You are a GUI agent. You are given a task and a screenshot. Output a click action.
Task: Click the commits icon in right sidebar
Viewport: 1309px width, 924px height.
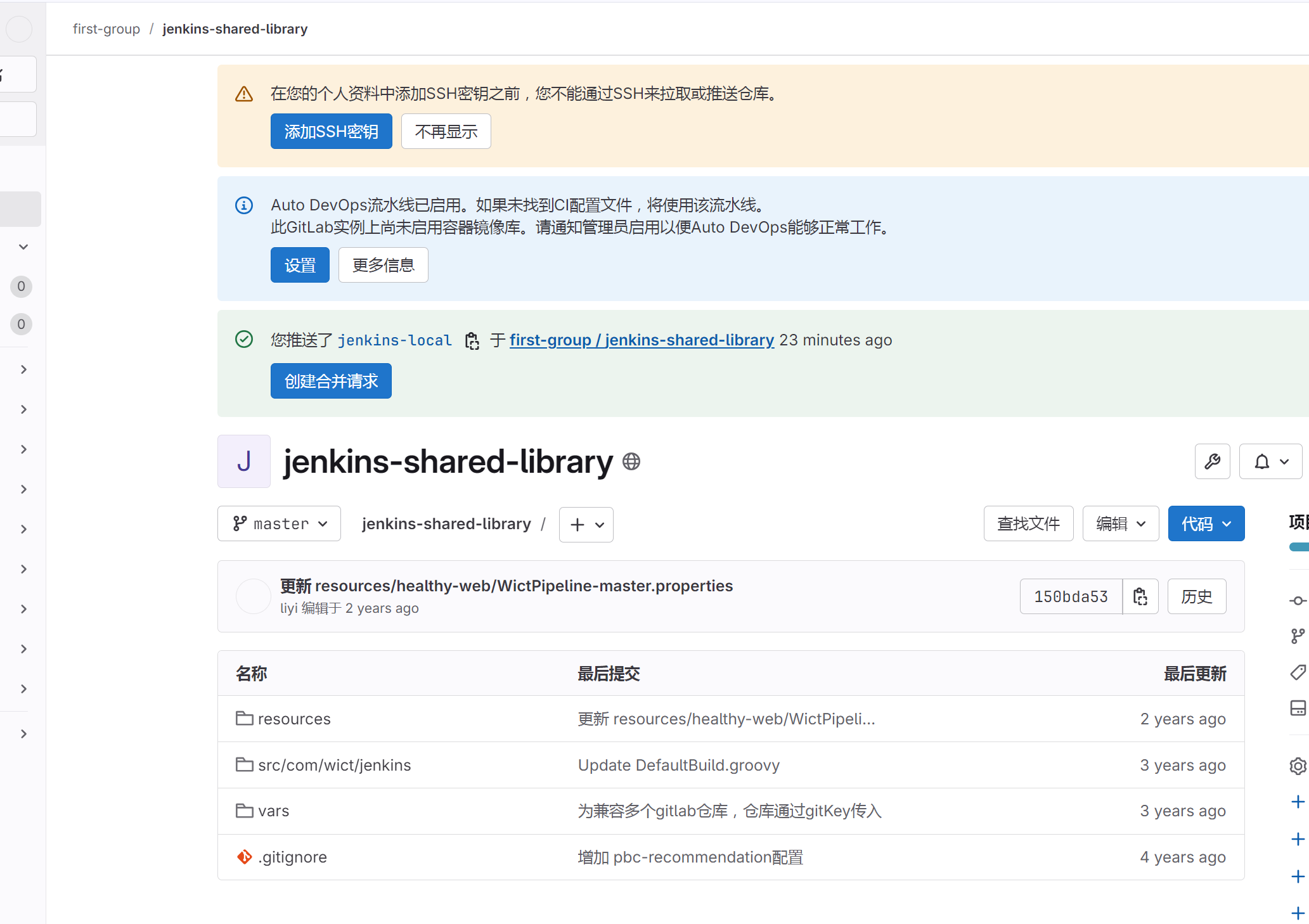1297,600
